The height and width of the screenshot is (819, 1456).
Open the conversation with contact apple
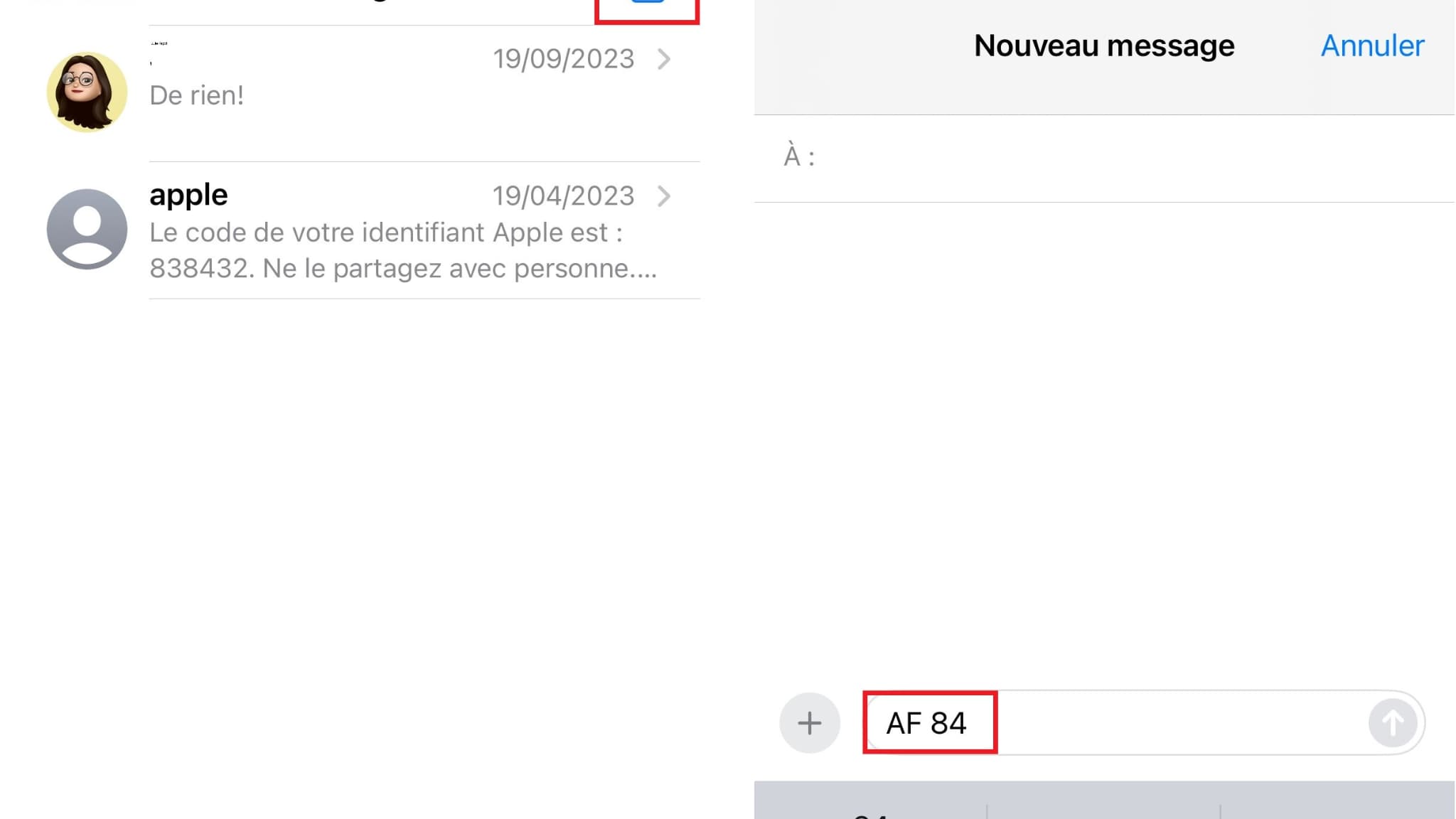[x=355, y=231]
